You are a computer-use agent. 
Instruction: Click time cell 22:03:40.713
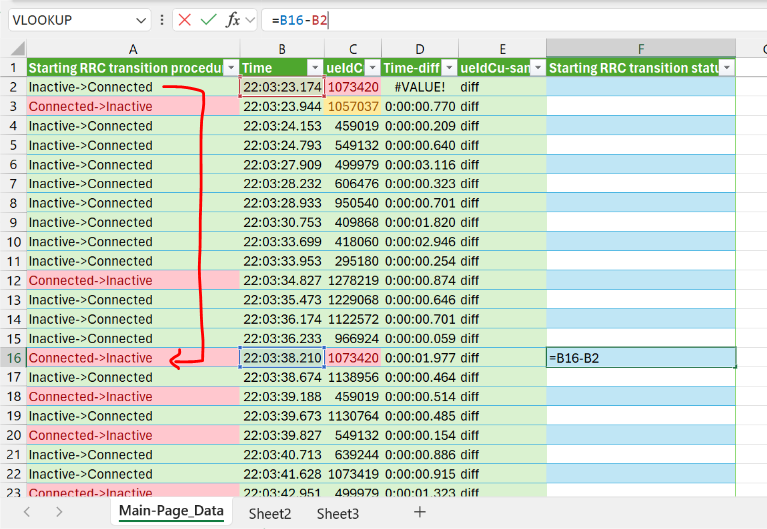(282, 455)
